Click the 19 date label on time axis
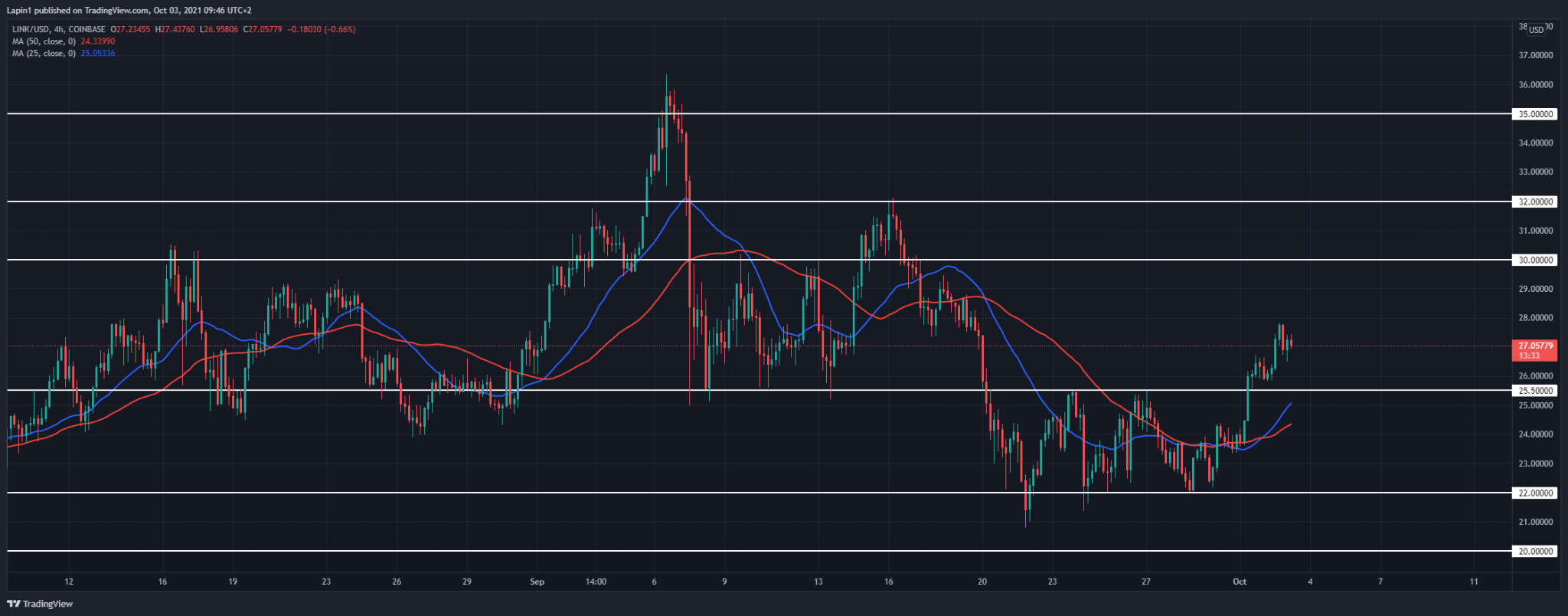Image resolution: width=1568 pixels, height=616 pixels. [233, 582]
